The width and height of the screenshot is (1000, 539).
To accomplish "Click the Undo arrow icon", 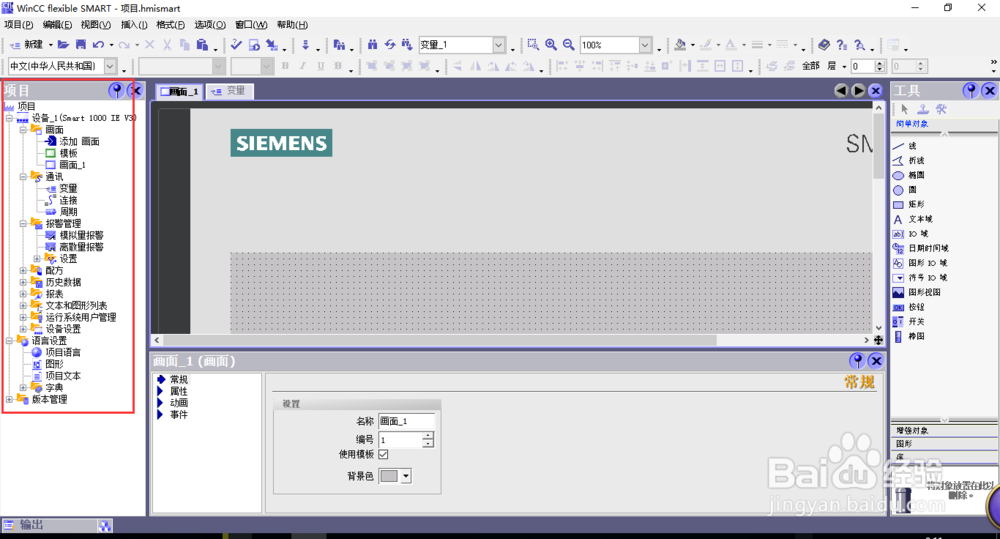I will (98, 45).
